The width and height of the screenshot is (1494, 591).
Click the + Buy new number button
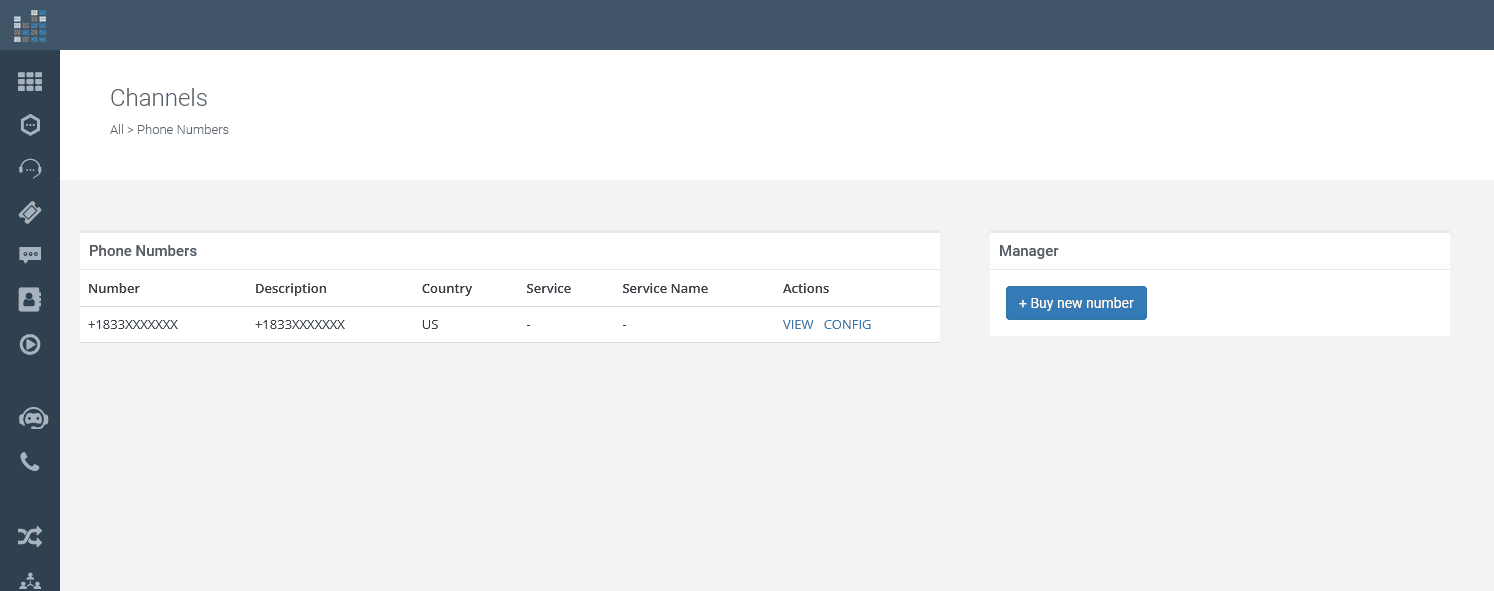[1076, 303]
